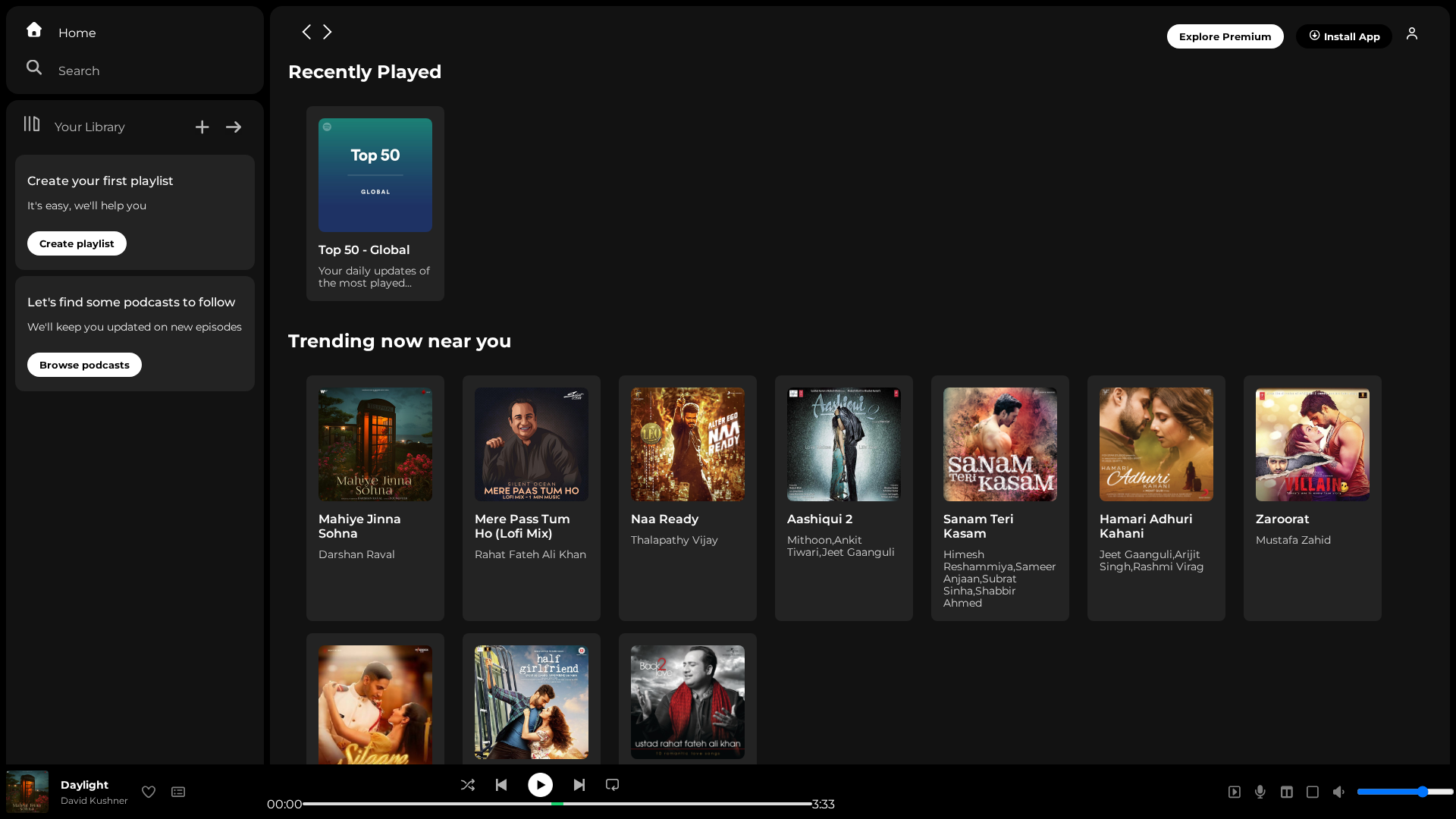Open the Sitaare album cover in second row
This screenshot has height=819, width=1456.
(375, 704)
